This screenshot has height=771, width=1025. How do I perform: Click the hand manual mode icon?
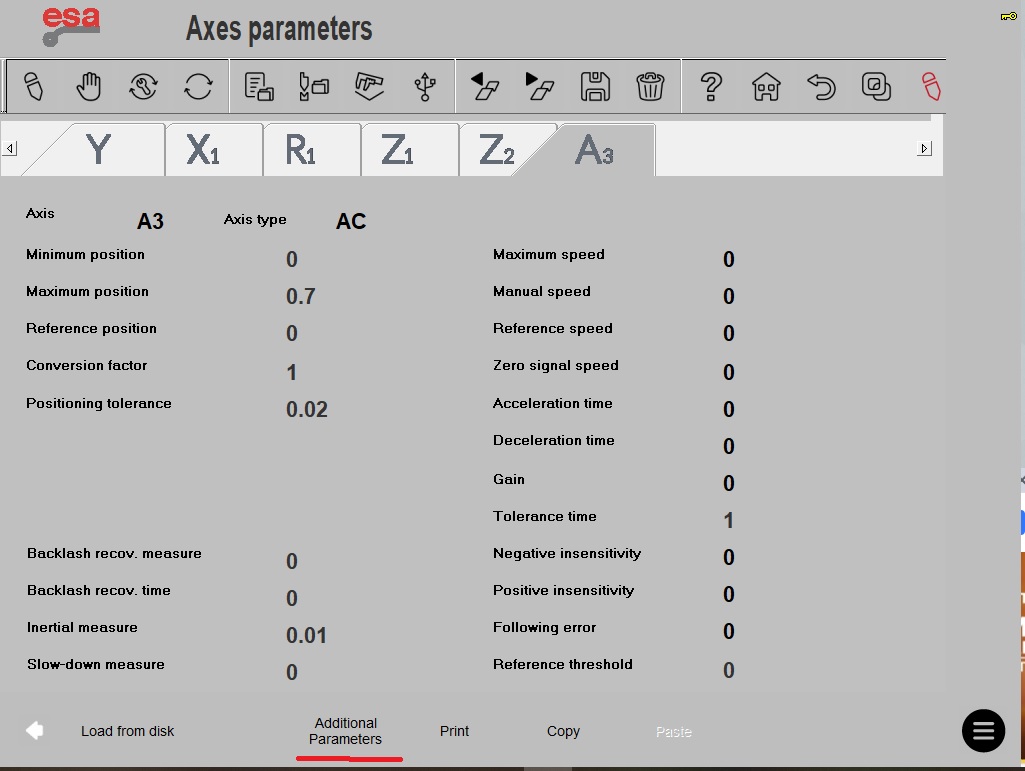coord(88,86)
